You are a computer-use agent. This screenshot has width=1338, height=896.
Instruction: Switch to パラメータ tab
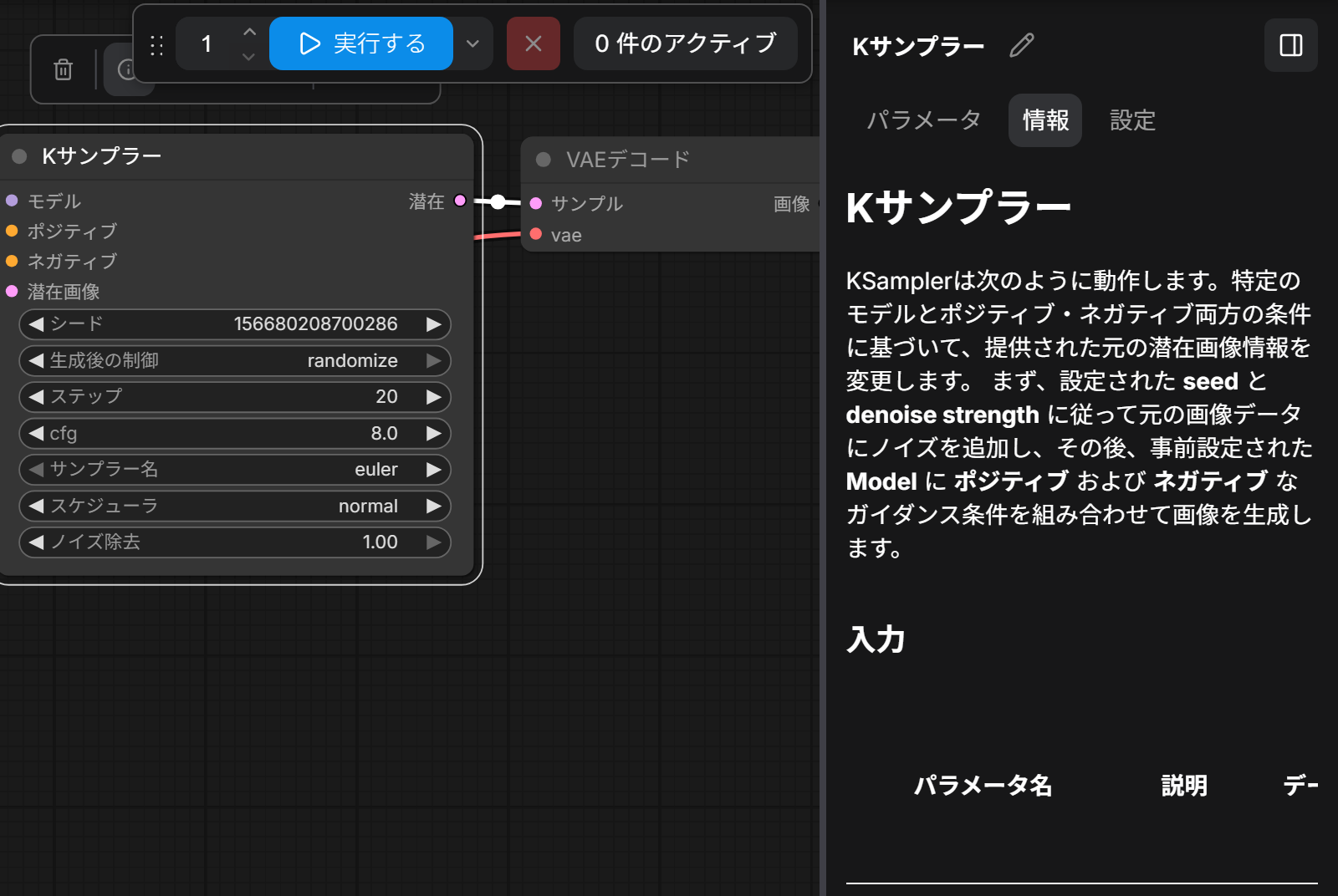pyautogui.click(x=924, y=120)
